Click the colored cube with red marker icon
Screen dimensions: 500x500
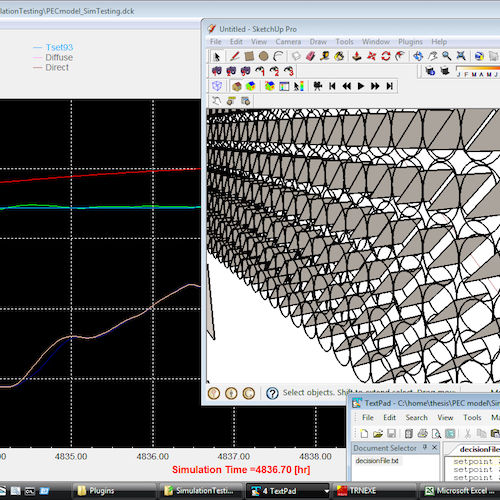(x=269, y=86)
